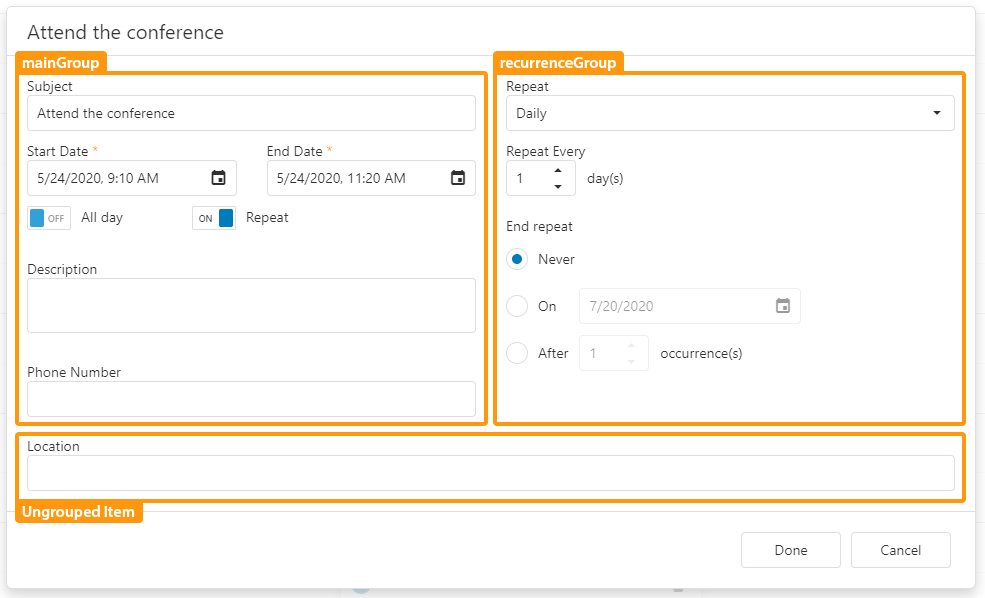Select the On date end repeat option
Viewport: 985px width, 598px height.
click(x=517, y=306)
